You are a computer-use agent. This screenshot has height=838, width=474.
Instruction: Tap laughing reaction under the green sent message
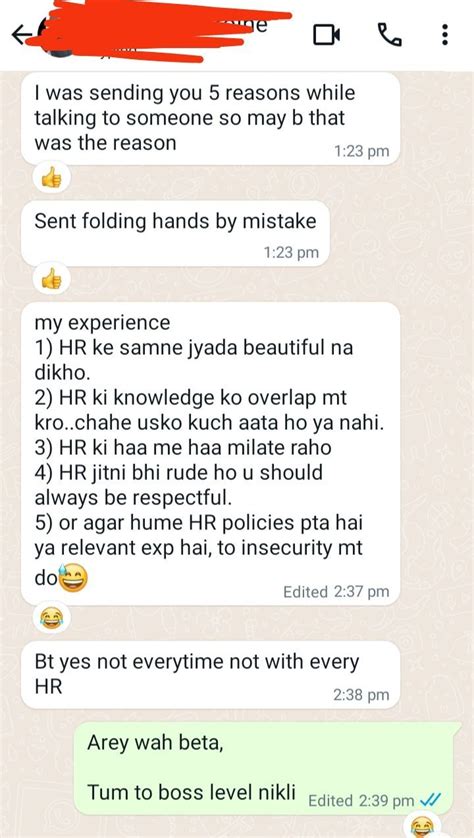[423, 826]
